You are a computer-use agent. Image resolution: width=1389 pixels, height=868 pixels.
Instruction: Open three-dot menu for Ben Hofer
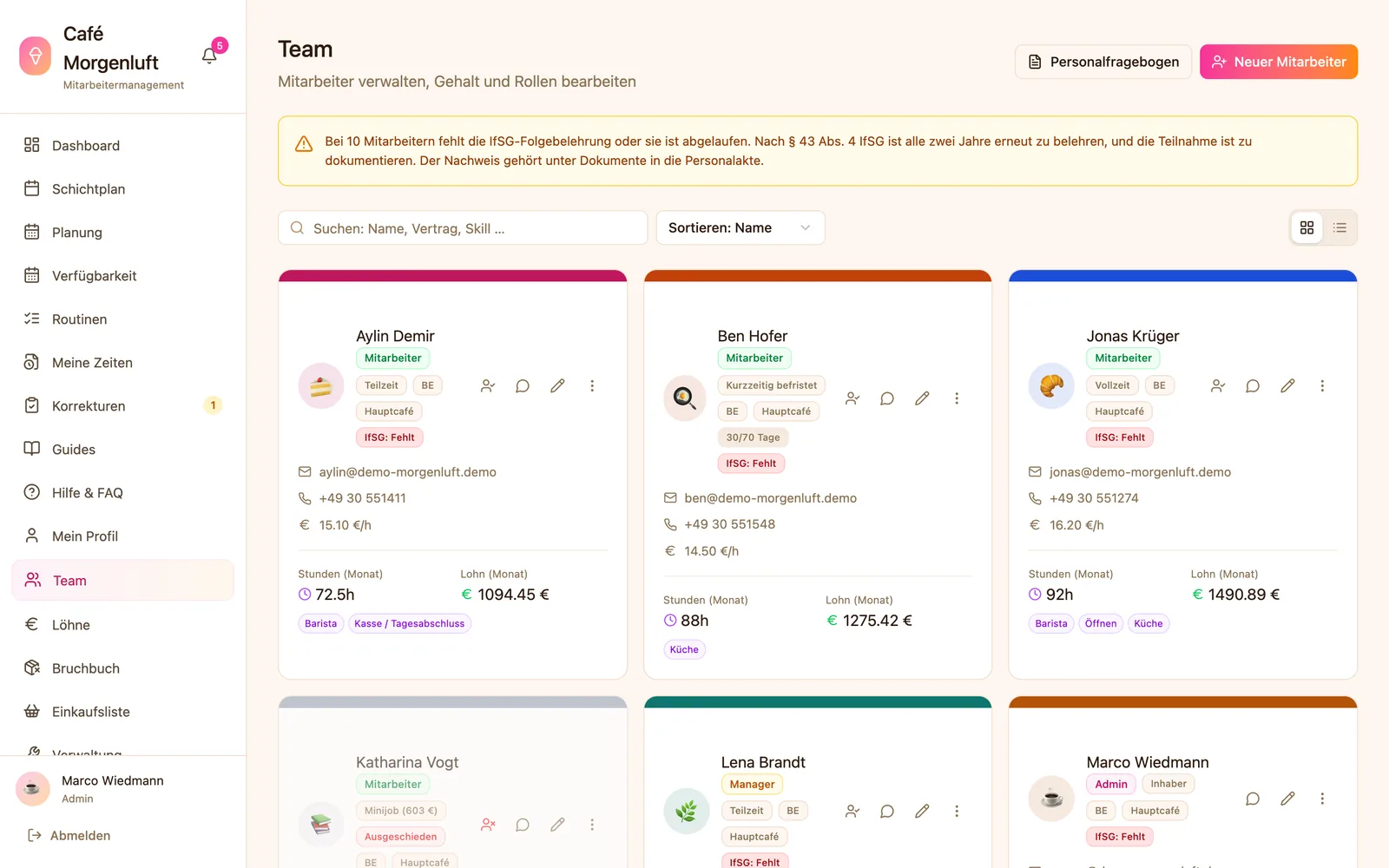pos(957,398)
